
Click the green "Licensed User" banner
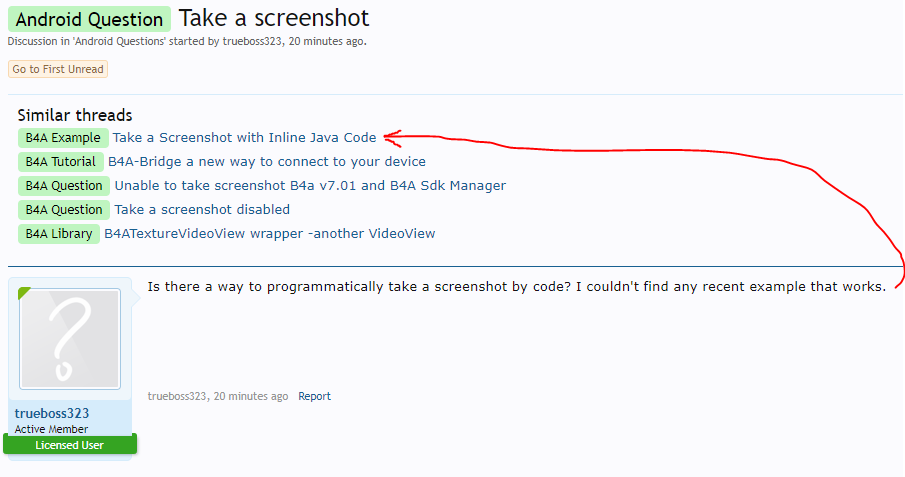pos(70,445)
